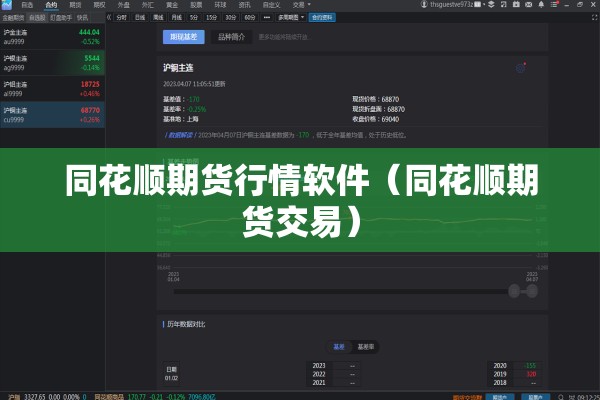Click the right handle of the date range slider
Screen dimensions: 600x400
(x=532, y=291)
